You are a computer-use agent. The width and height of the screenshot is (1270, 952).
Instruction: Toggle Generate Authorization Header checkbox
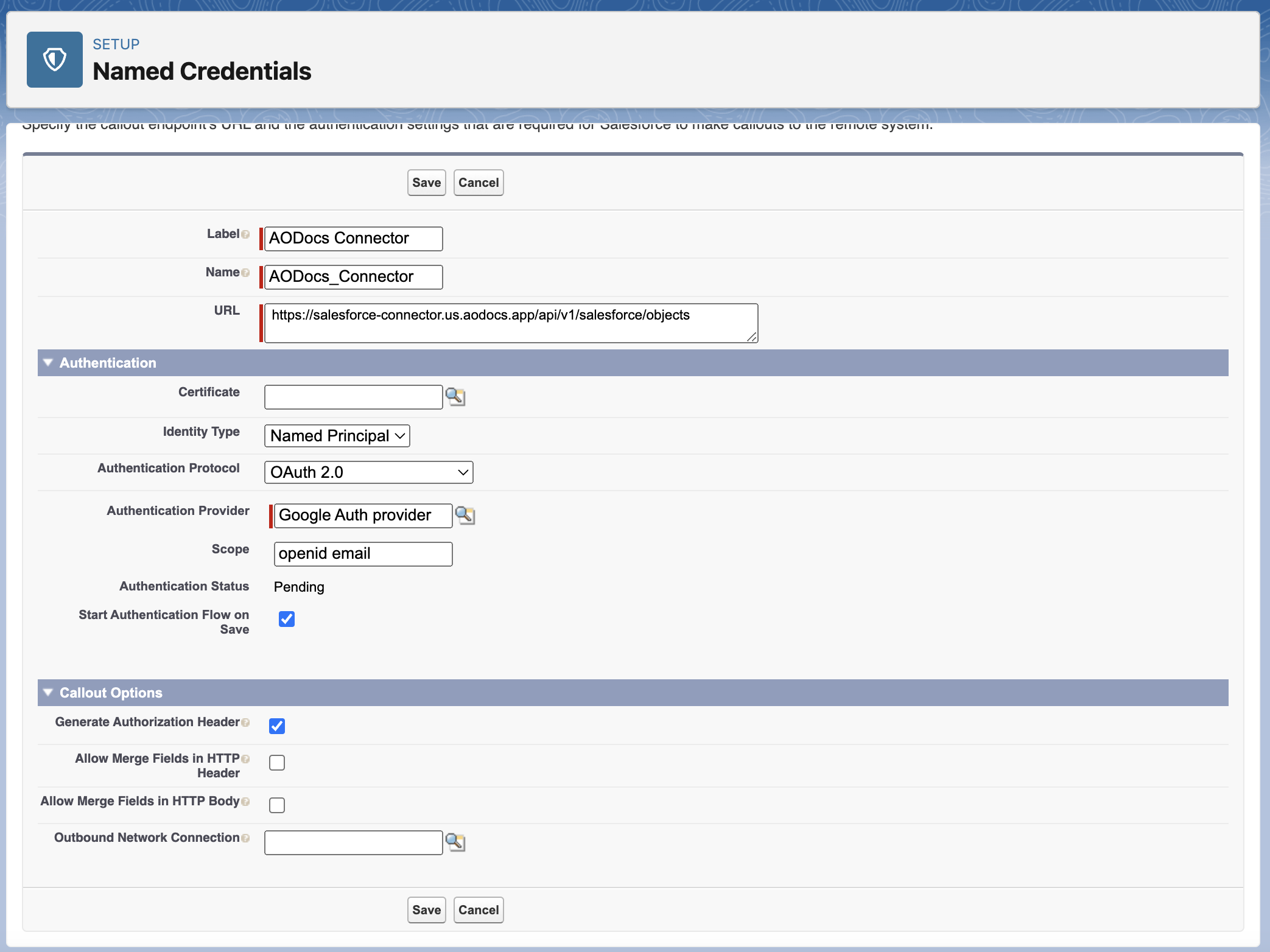point(277,726)
